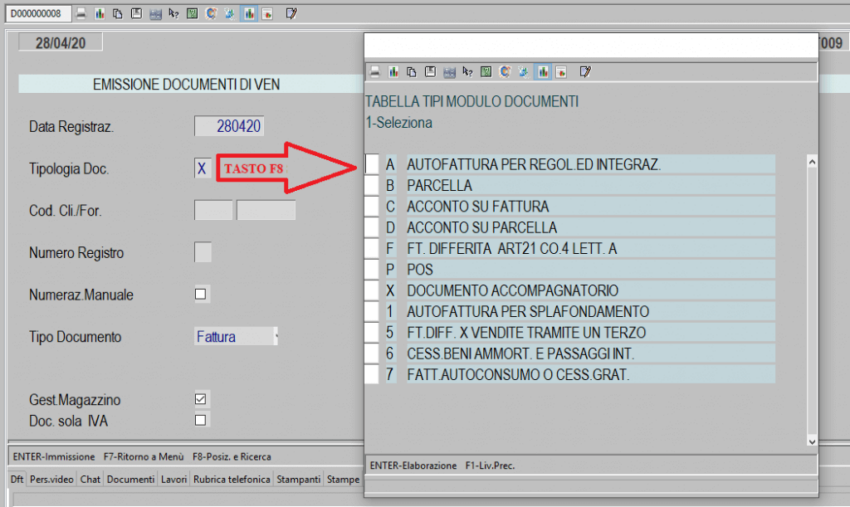
Task: Click the calculator icon in popup toolbar
Action: [449, 72]
